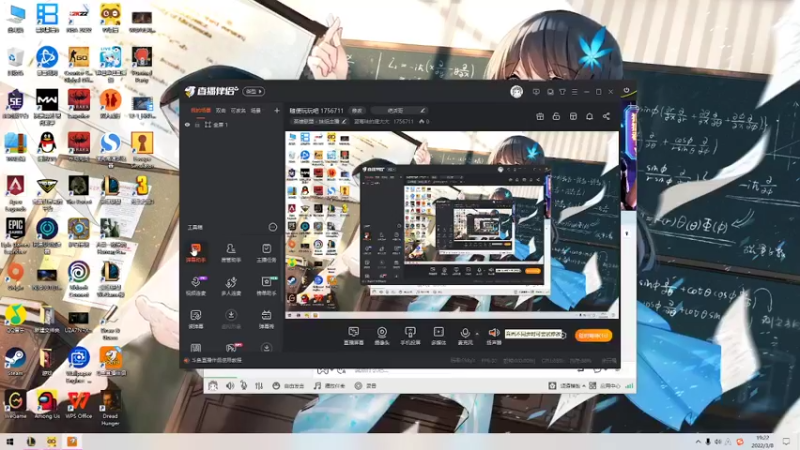Image resolution: width=800 pixels, height=450 pixels.
Task: Open the 多人连麦 tool icon
Action: point(231,286)
